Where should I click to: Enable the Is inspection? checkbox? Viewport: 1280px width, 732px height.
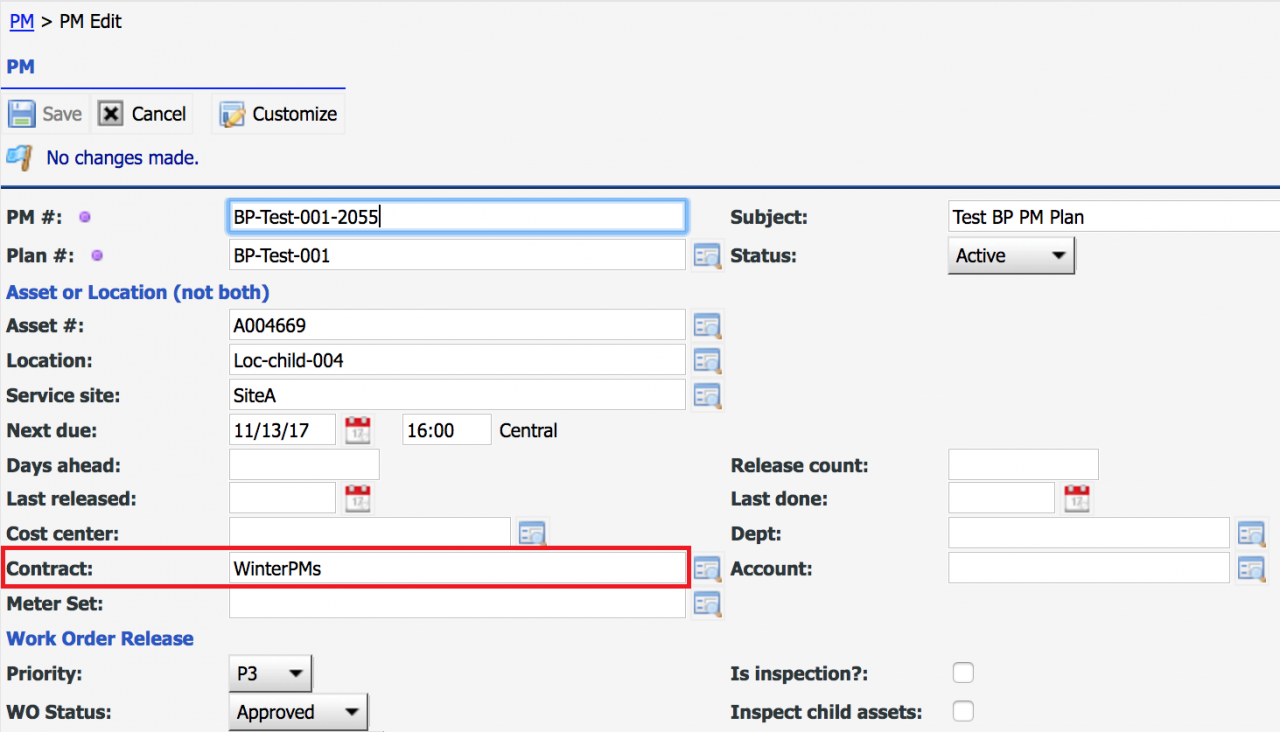tap(963, 674)
